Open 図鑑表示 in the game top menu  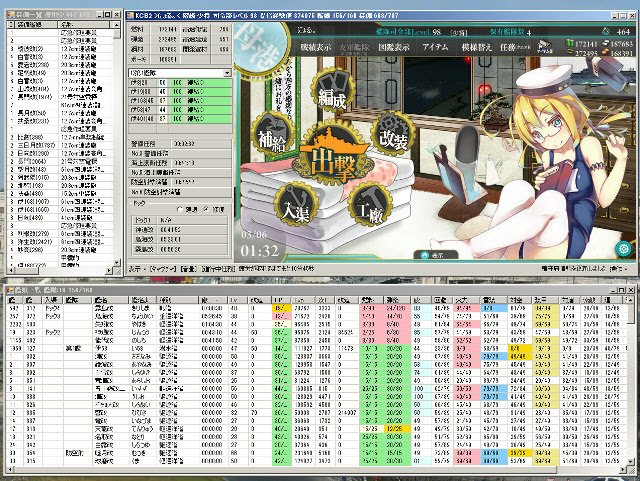pos(393,47)
